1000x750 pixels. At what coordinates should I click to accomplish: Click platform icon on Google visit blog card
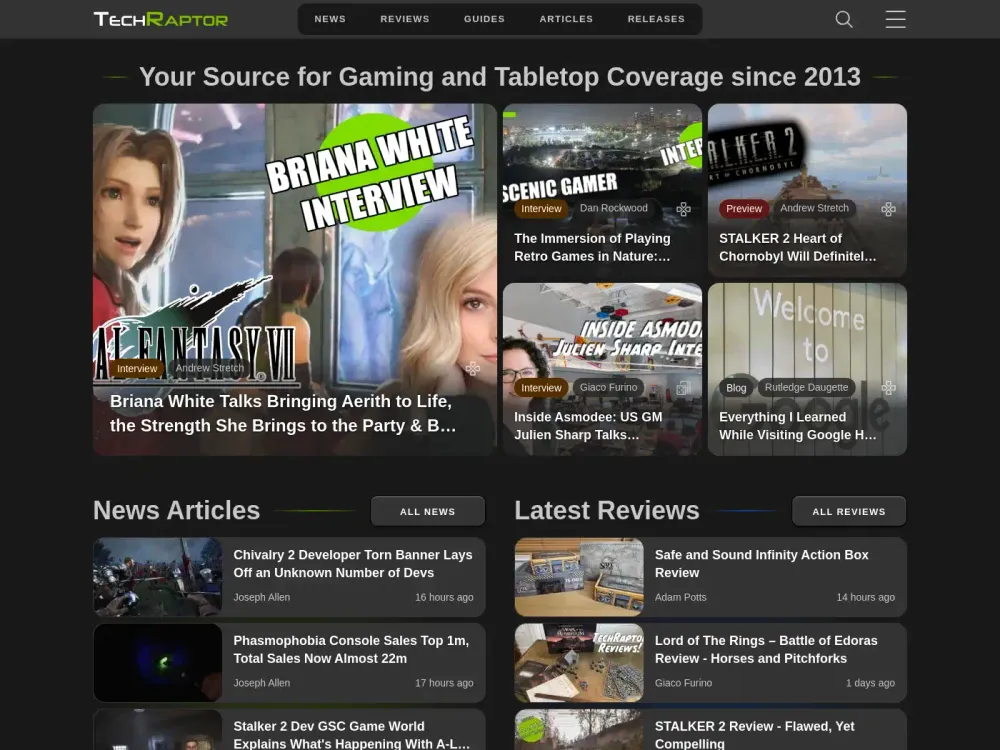[888, 388]
